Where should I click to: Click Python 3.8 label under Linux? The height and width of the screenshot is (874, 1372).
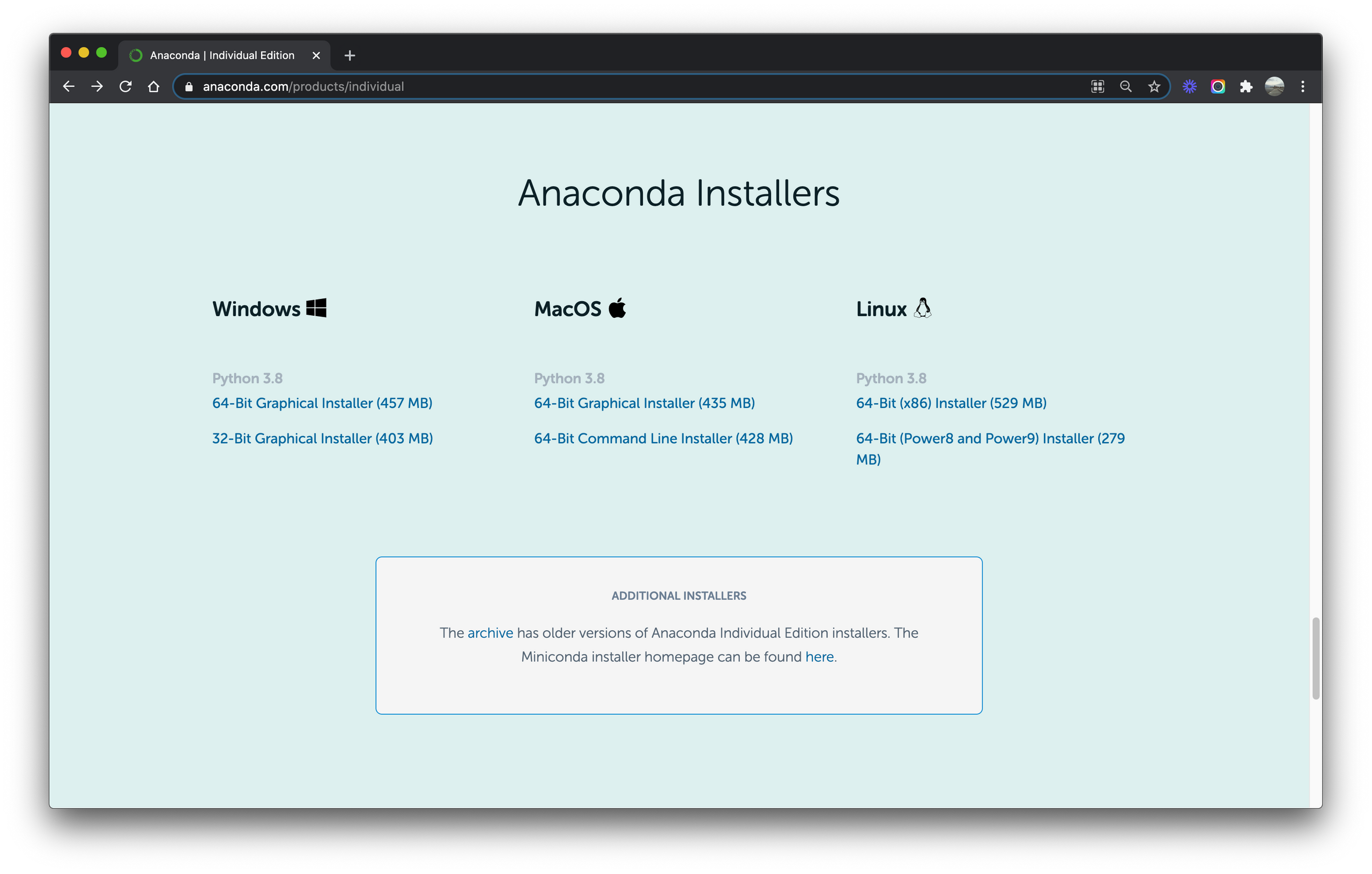pos(891,378)
